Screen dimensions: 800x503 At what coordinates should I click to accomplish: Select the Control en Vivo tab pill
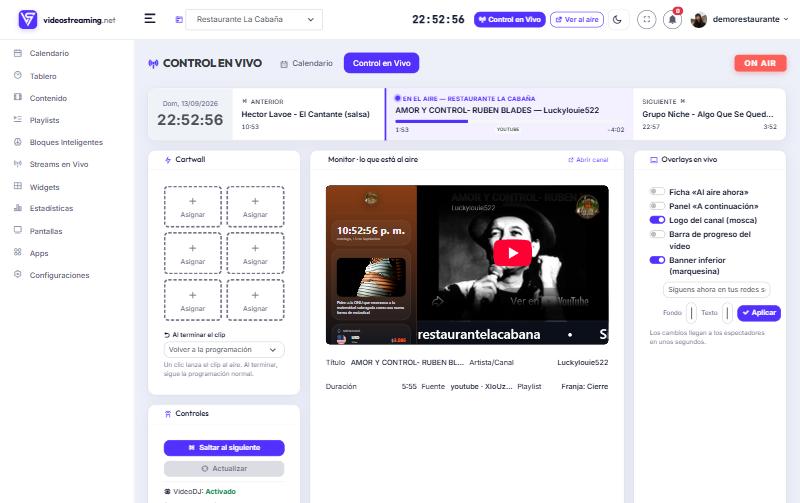click(x=381, y=63)
